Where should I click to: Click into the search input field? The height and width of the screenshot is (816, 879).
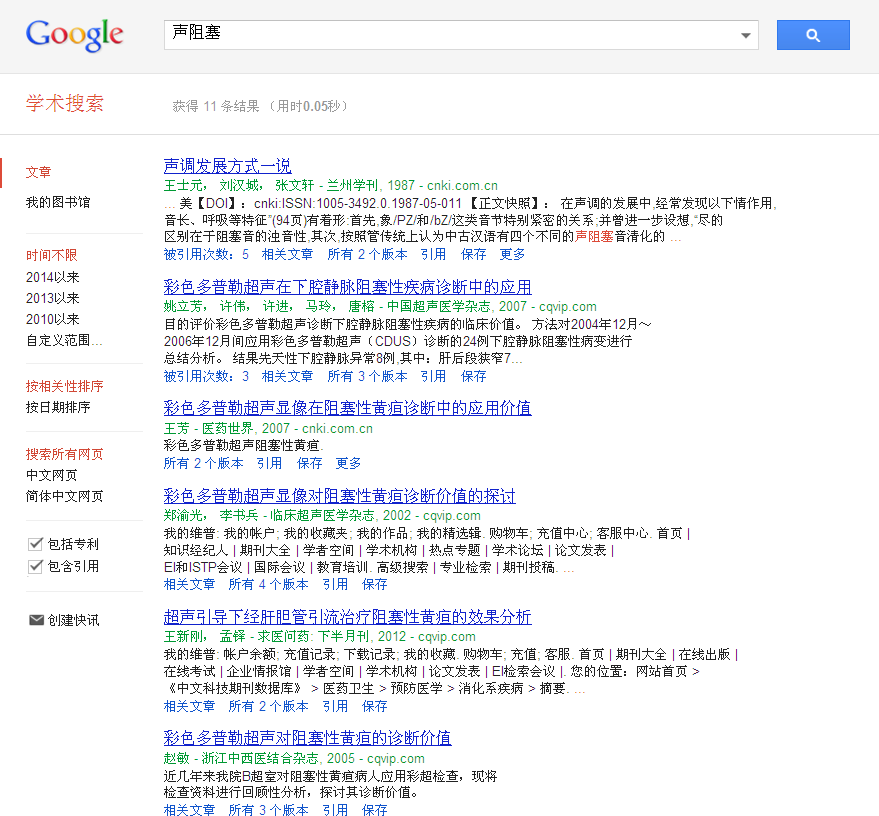tap(450, 35)
